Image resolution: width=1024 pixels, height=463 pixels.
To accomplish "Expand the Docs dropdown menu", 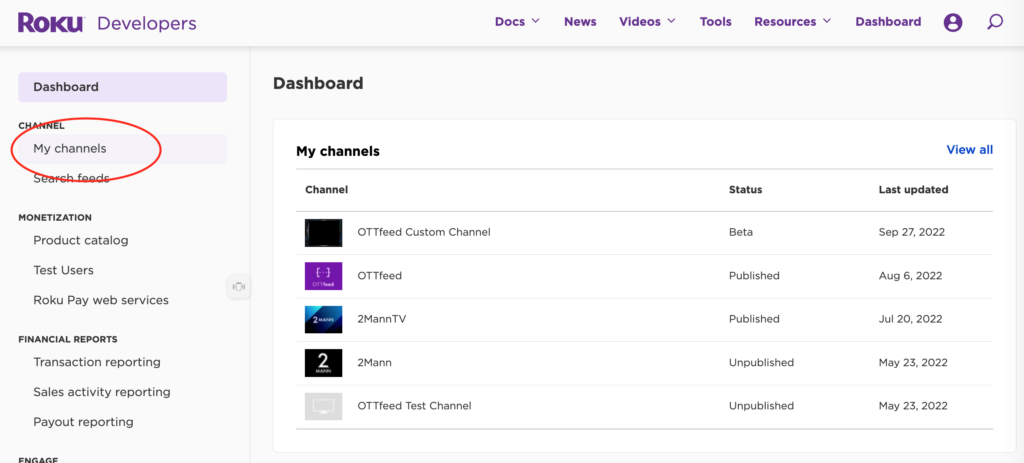I will 517,22.
